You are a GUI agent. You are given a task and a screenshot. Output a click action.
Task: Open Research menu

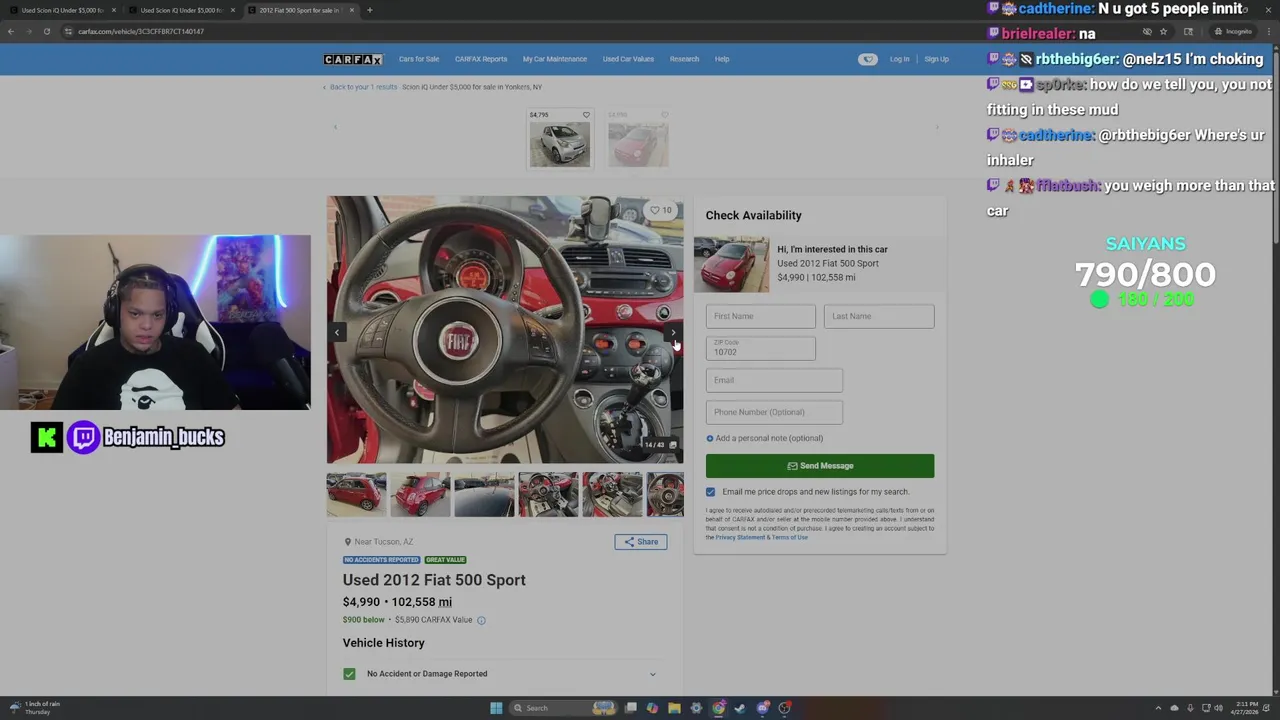(x=684, y=59)
